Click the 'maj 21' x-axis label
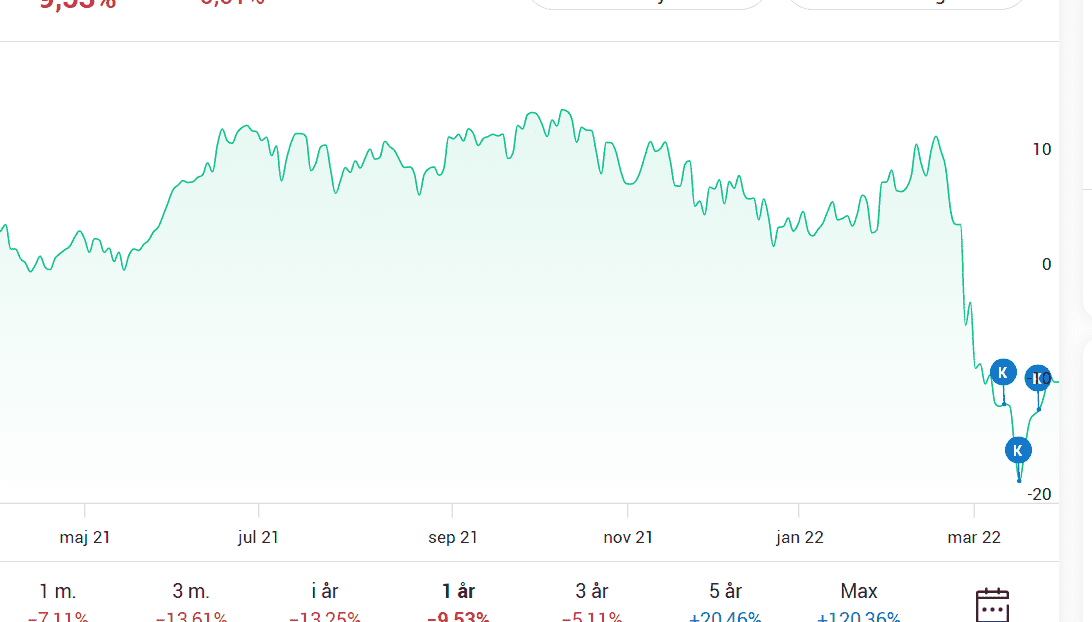 click(x=85, y=538)
